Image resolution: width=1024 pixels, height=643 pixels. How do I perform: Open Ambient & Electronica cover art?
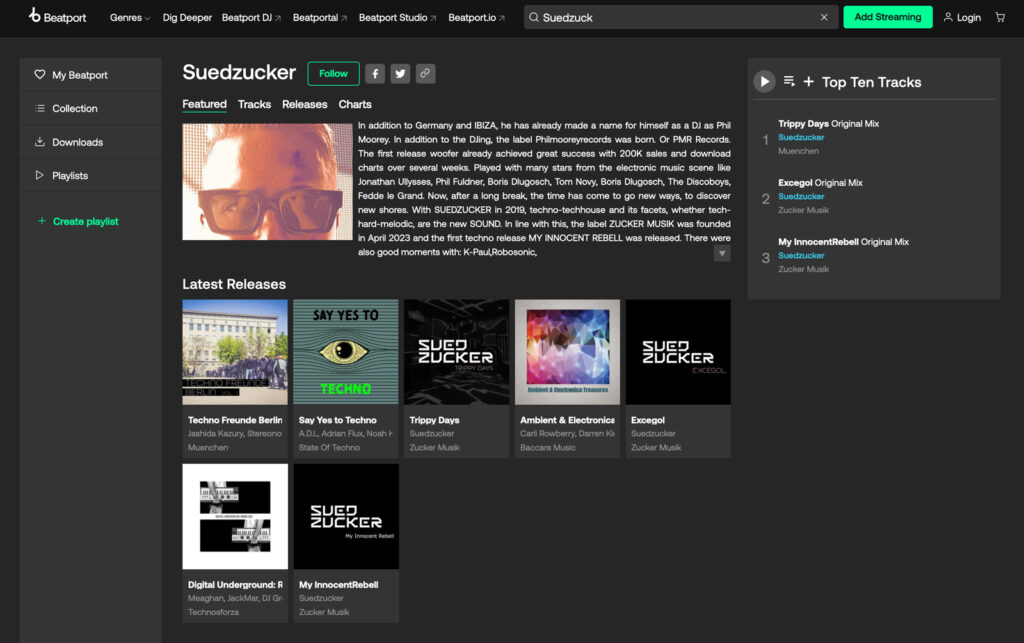pyautogui.click(x=568, y=352)
